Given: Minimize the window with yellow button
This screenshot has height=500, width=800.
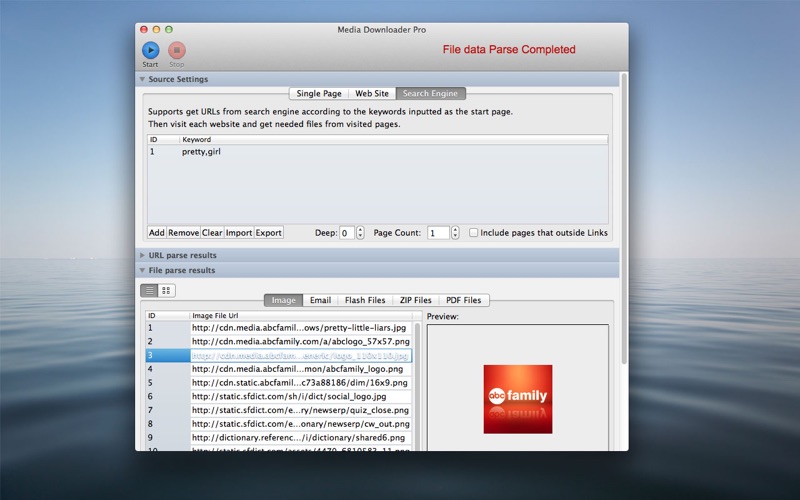Looking at the screenshot, I should pos(156,30).
